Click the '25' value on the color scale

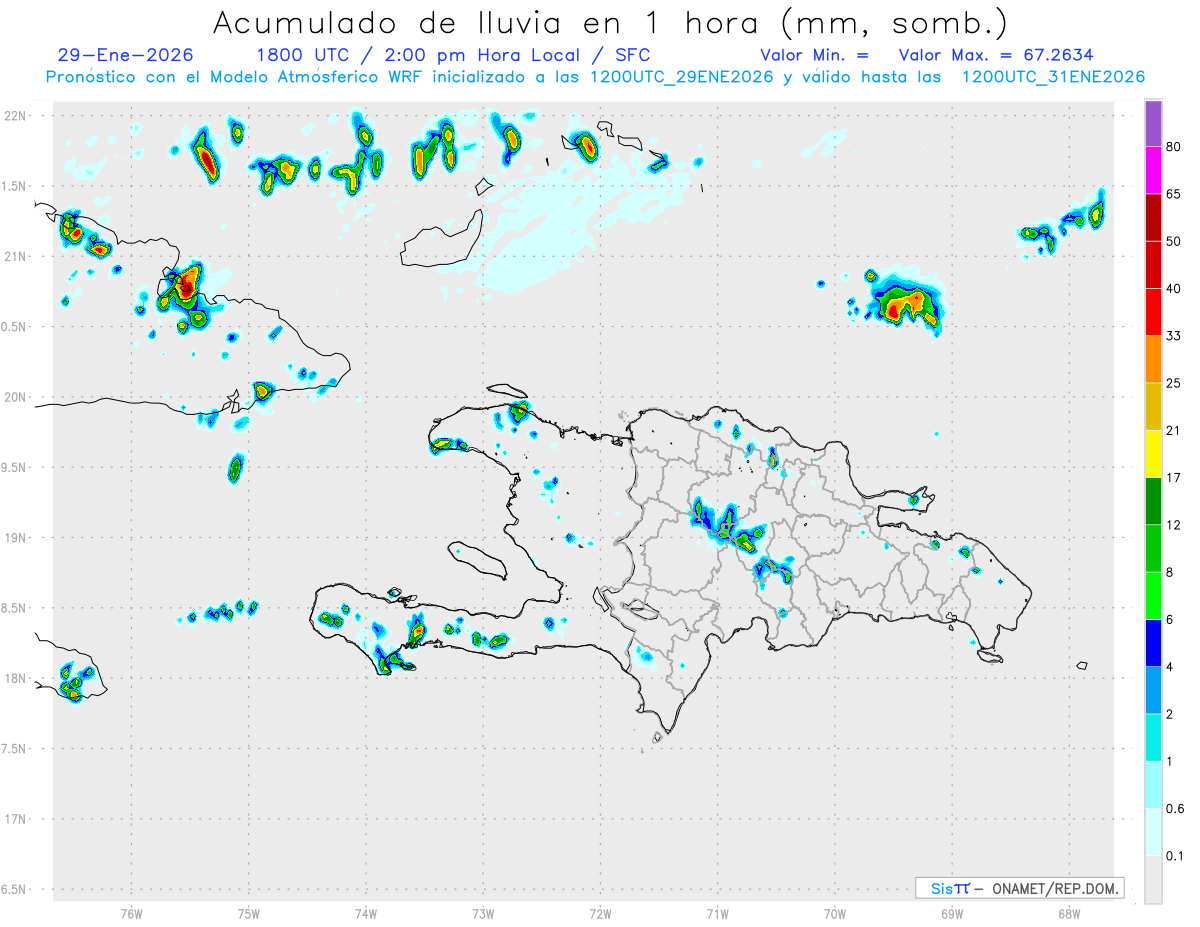1174,383
